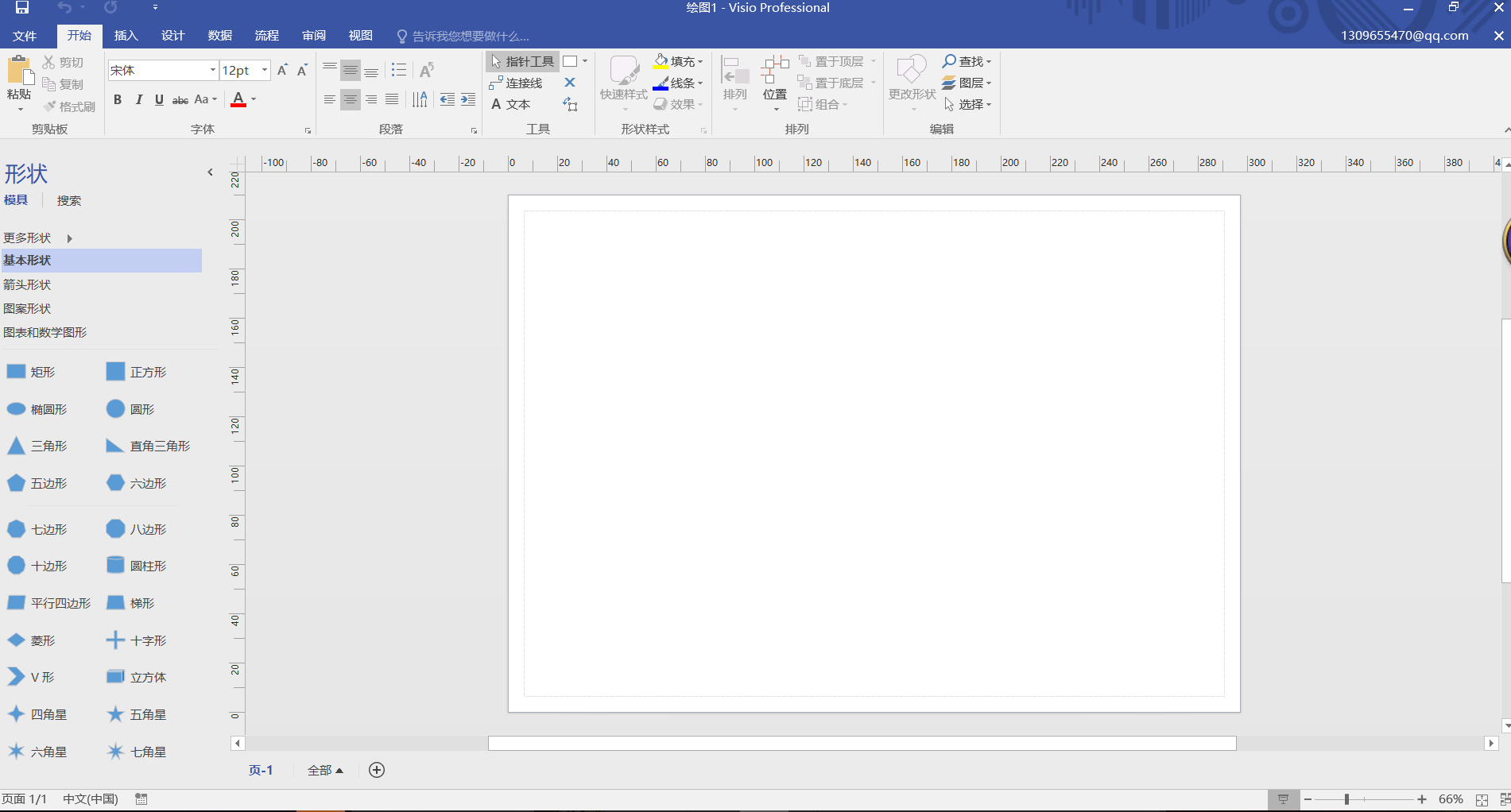Add a new page with plus button
Image resolution: width=1511 pixels, height=812 pixels.
click(377, 770)
